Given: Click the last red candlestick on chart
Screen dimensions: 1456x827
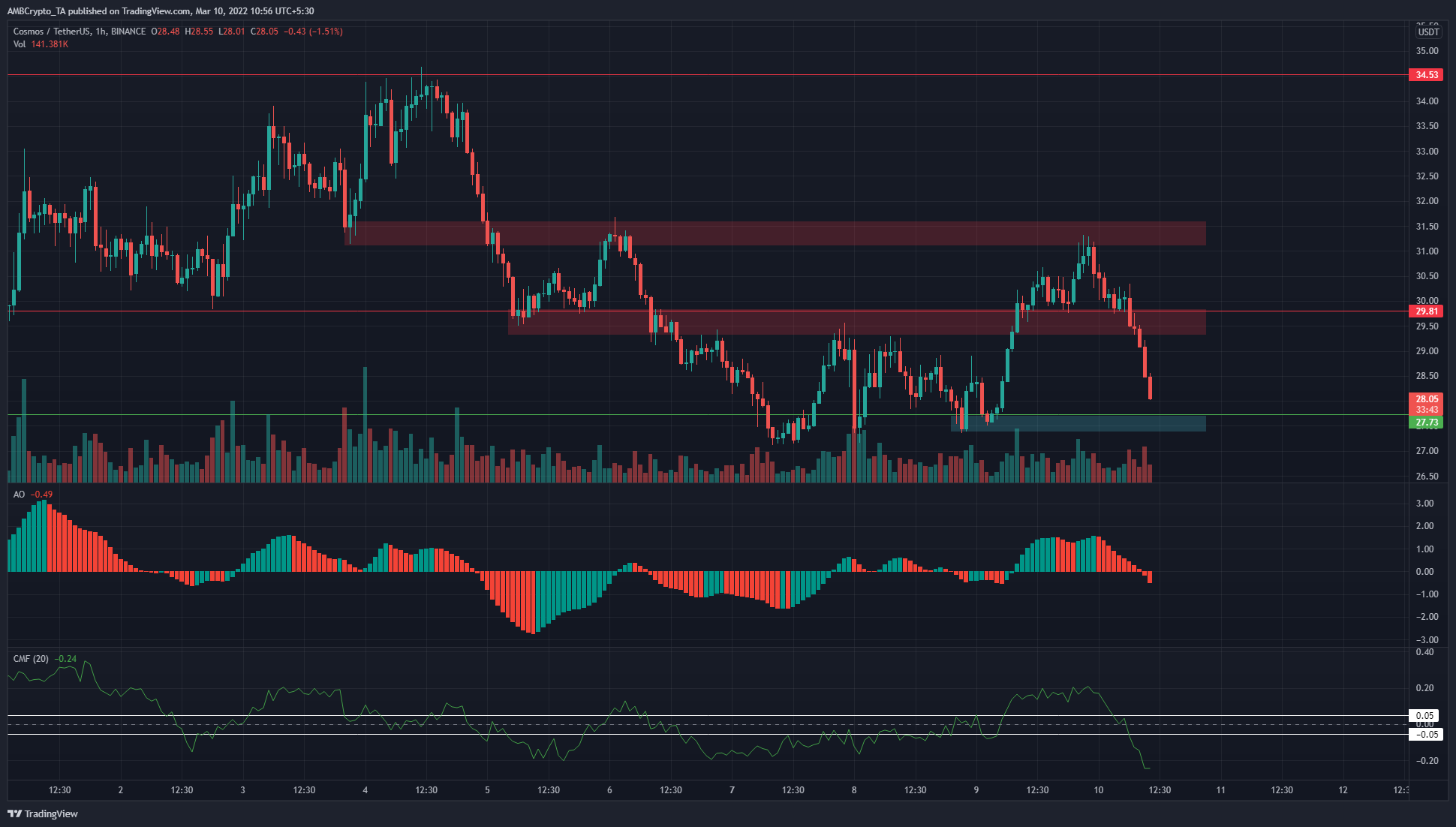Looking at the screenshot, I should pos(1150,388).
